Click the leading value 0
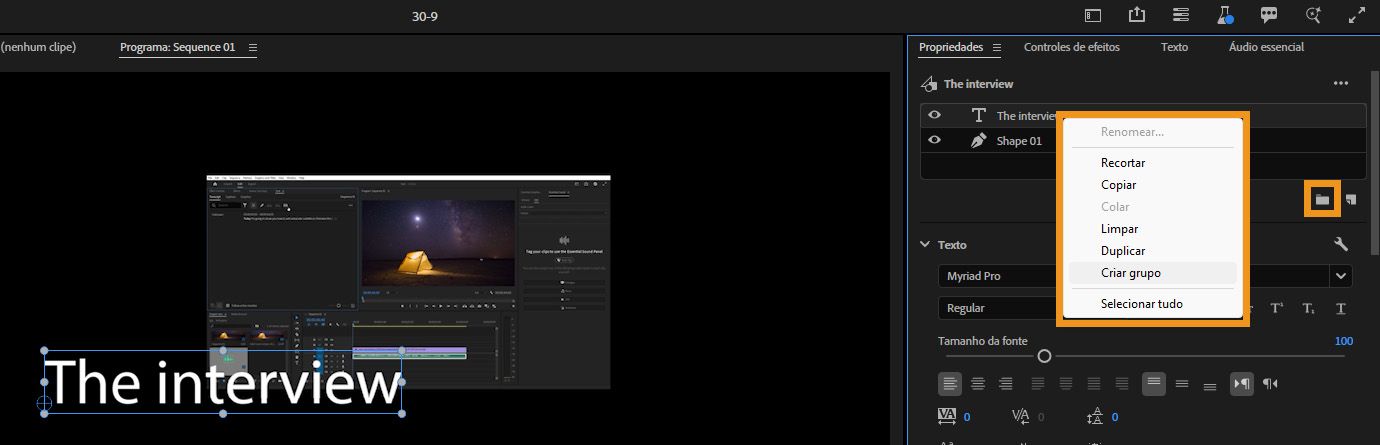This screenshot has height=445, width=1380. click(x=1114, y=417)
